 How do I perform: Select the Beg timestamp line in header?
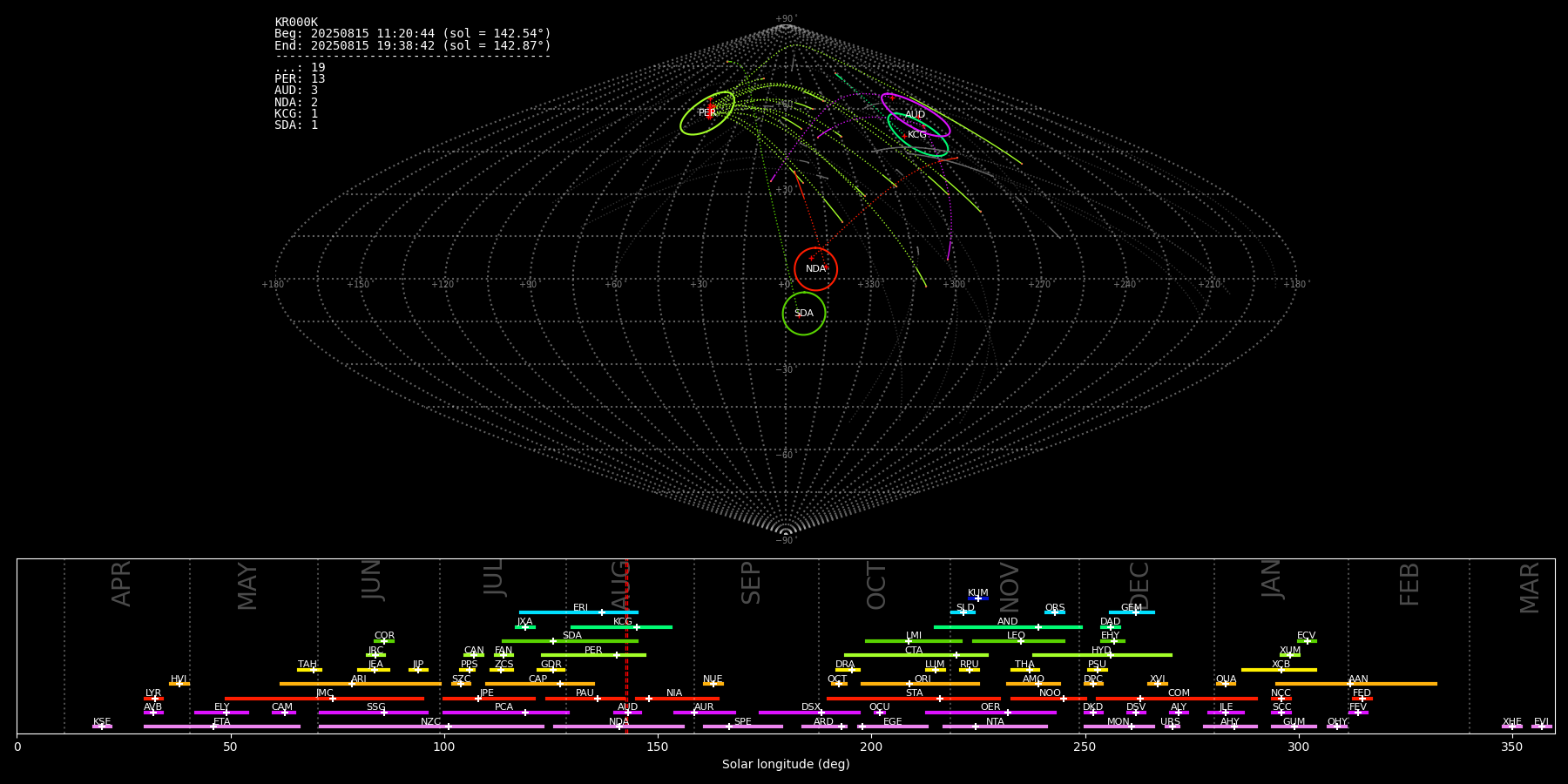tap(413, 34)
